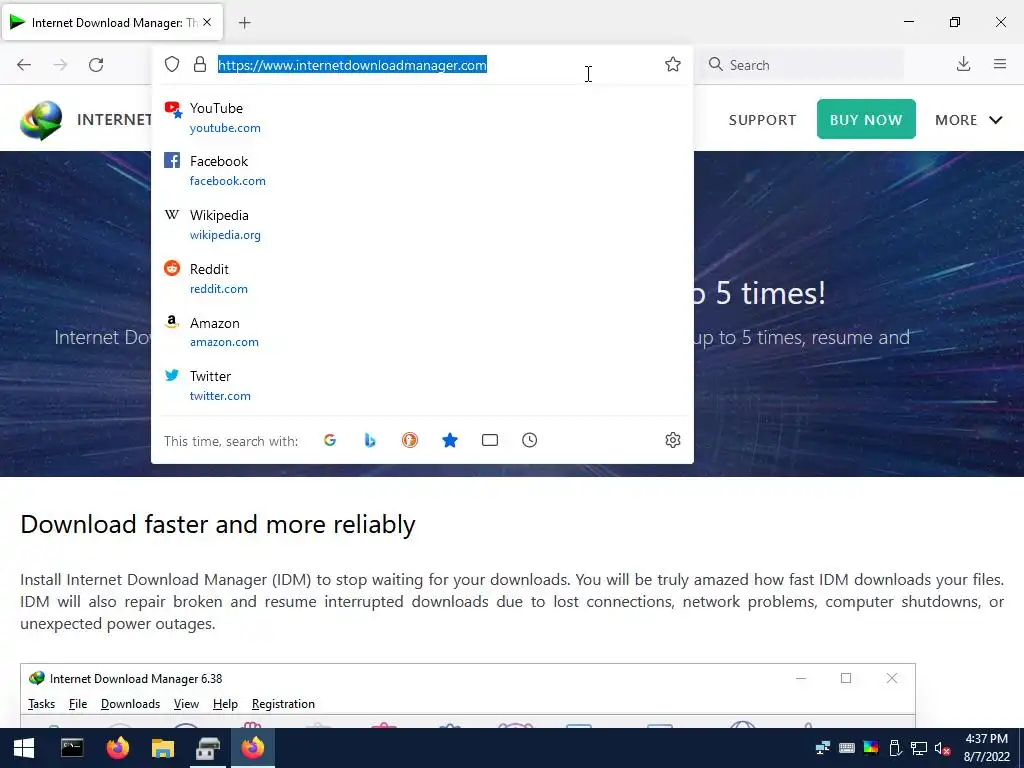Bookmark this page with the star icon

coord(673,64)
